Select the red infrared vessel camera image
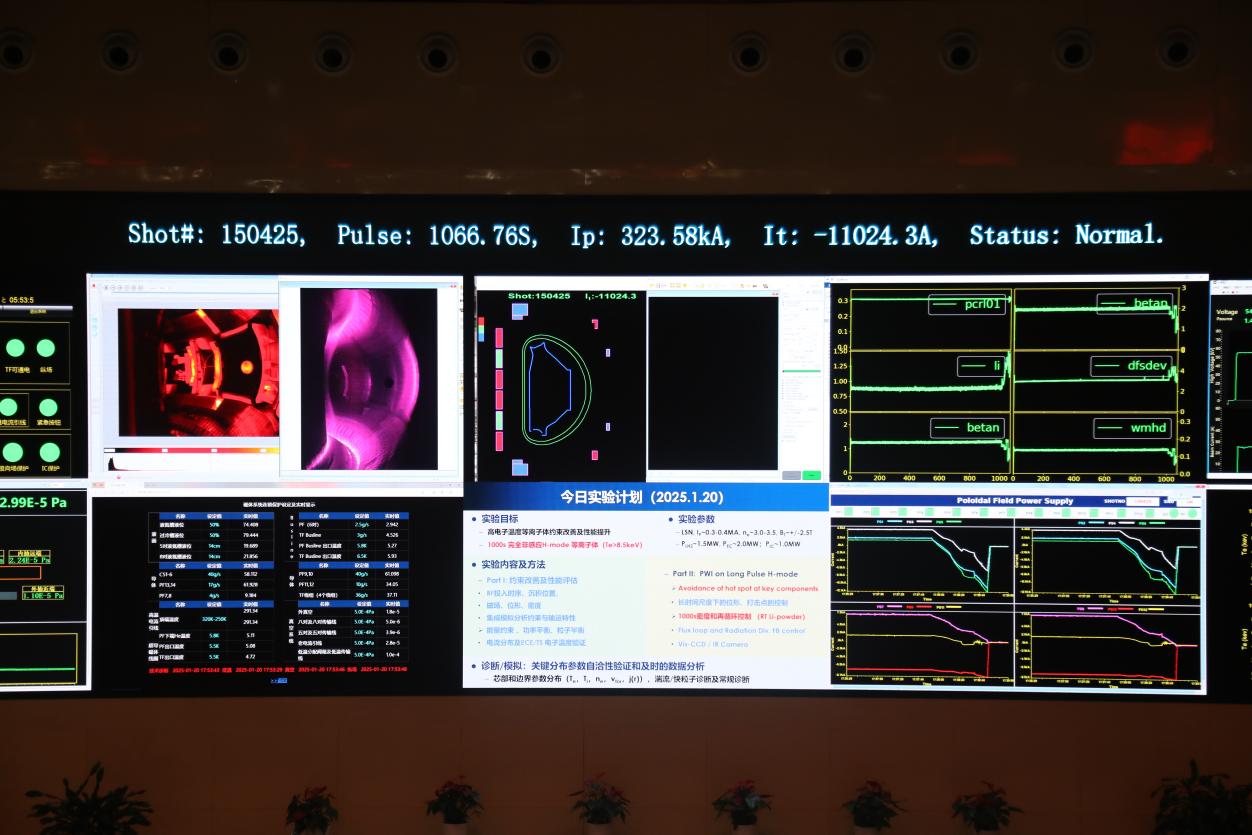The width and height of the screenshot is (1252, 835). pyautogui.click(x=197, y=372)
